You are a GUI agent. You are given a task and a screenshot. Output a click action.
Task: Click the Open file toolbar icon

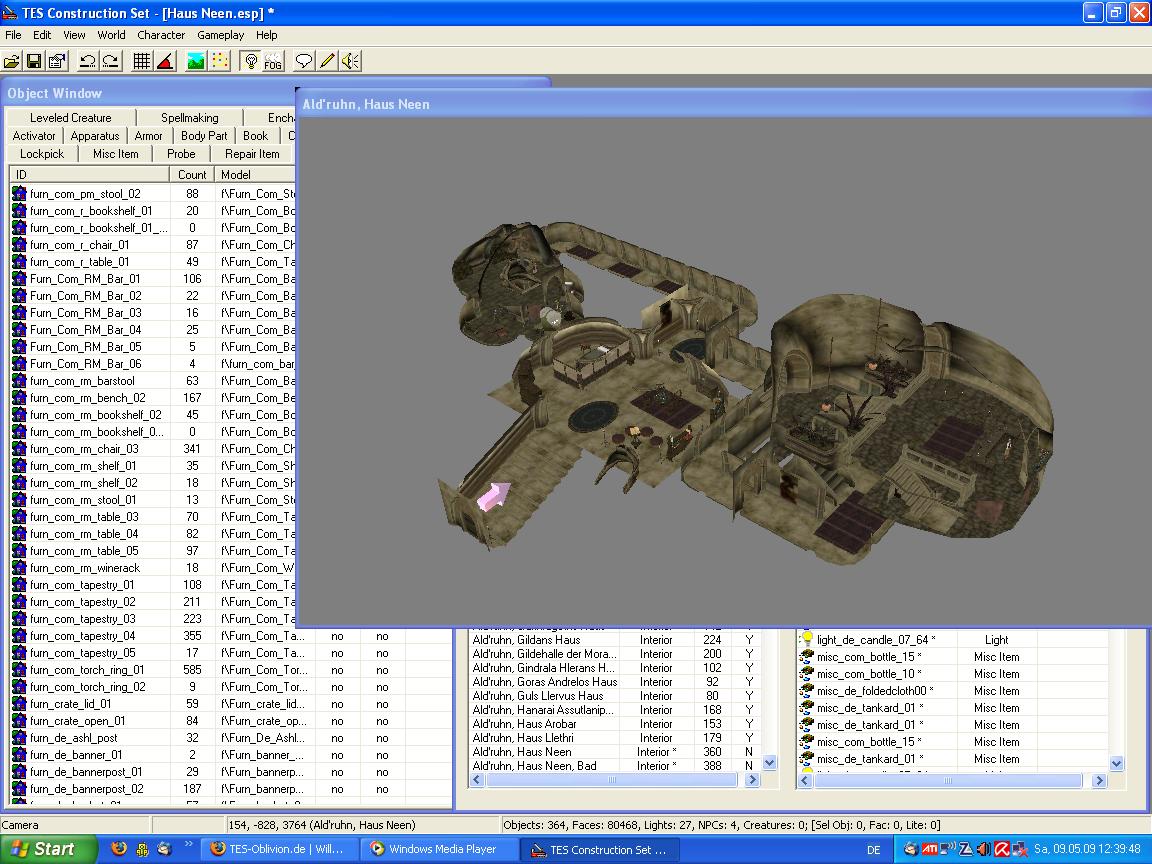[x=12, y=61]
